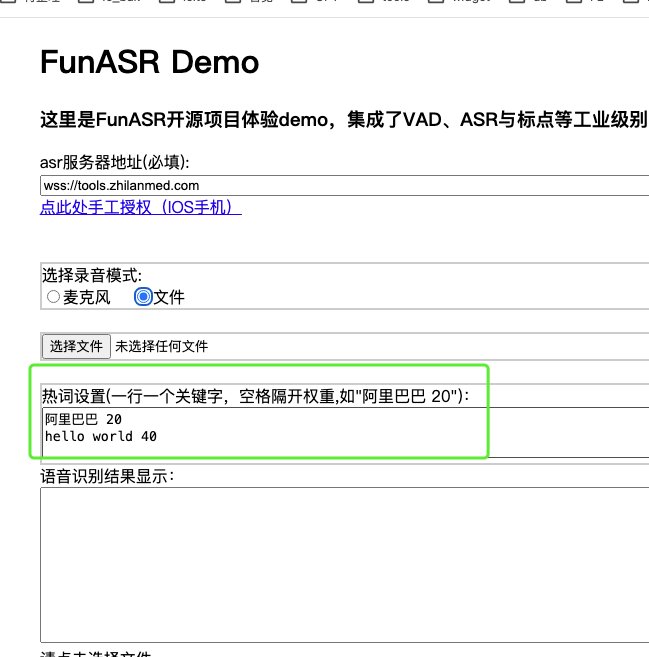Click the FunASR Demo heading
This screenshot has width=649, height=657.
point(150,62)
